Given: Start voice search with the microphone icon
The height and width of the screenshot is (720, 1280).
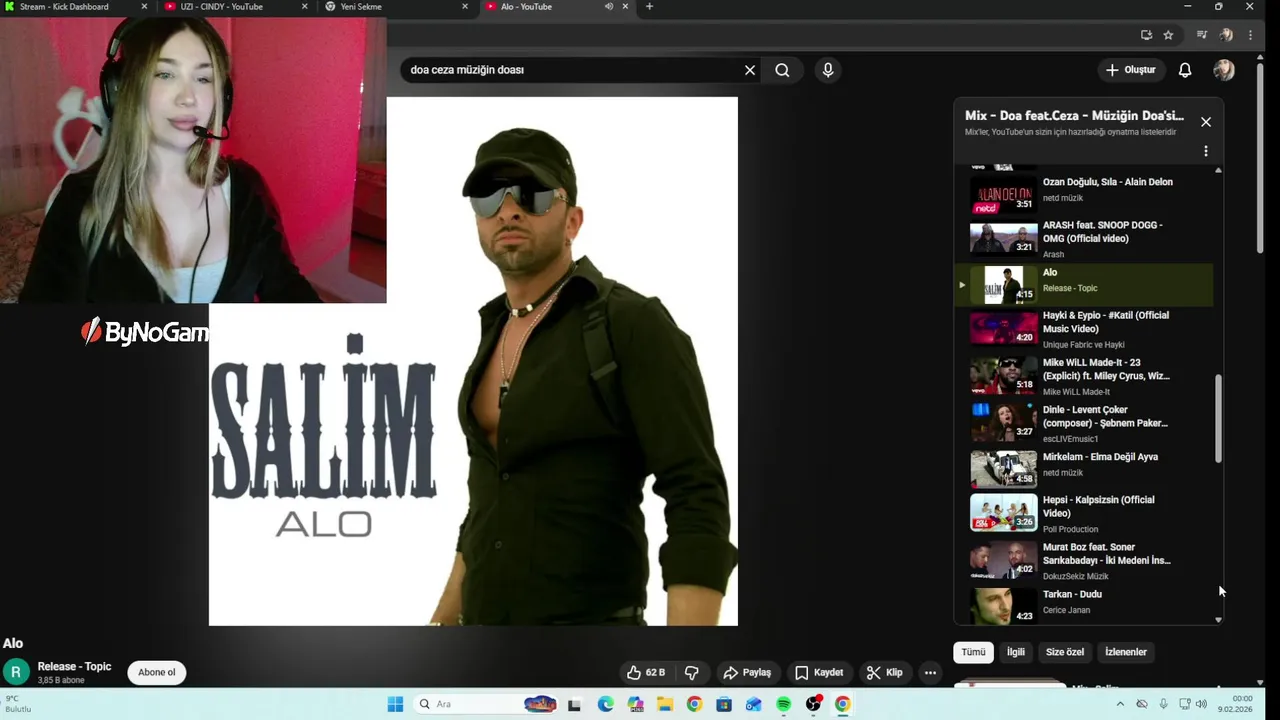Looking at the screenshot, I should 827,70.
